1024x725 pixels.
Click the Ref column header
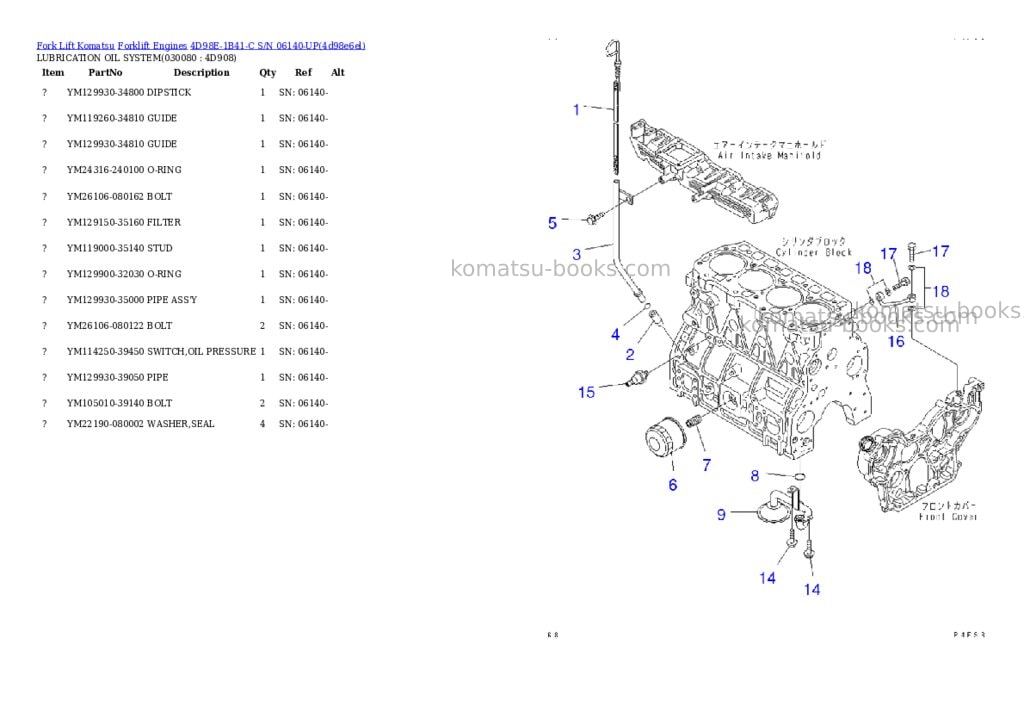pyautogui.click(x=303, y=72)
